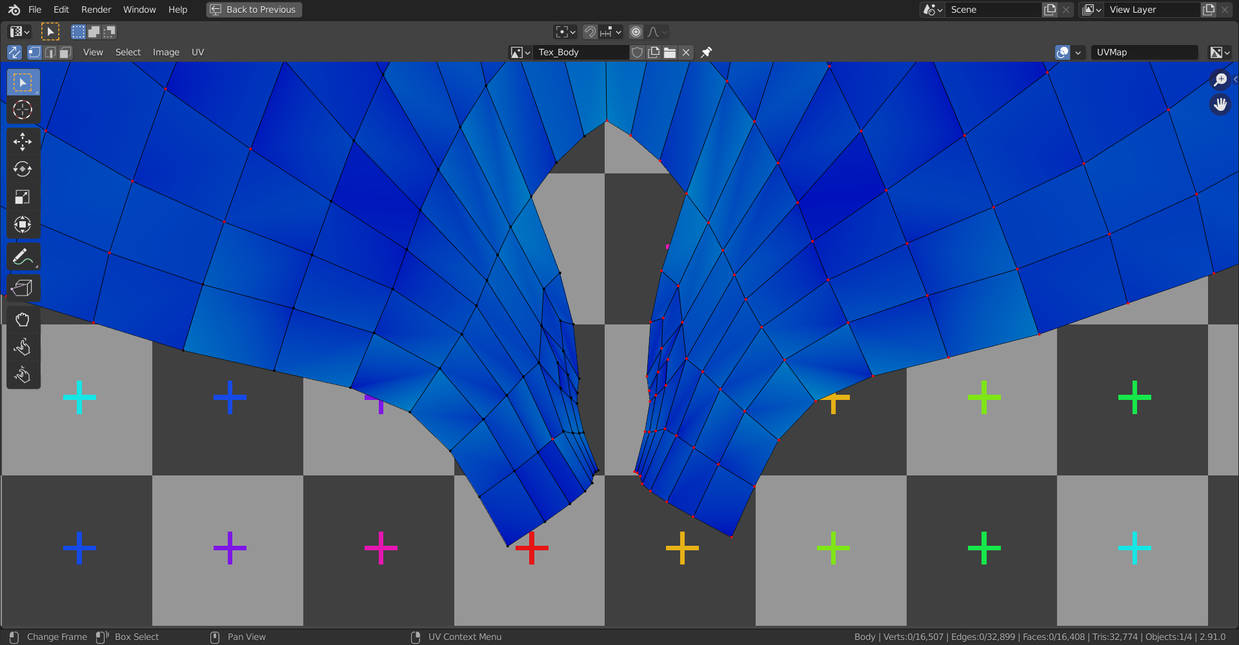Click the pan hand gizmo

[1220, 104]
